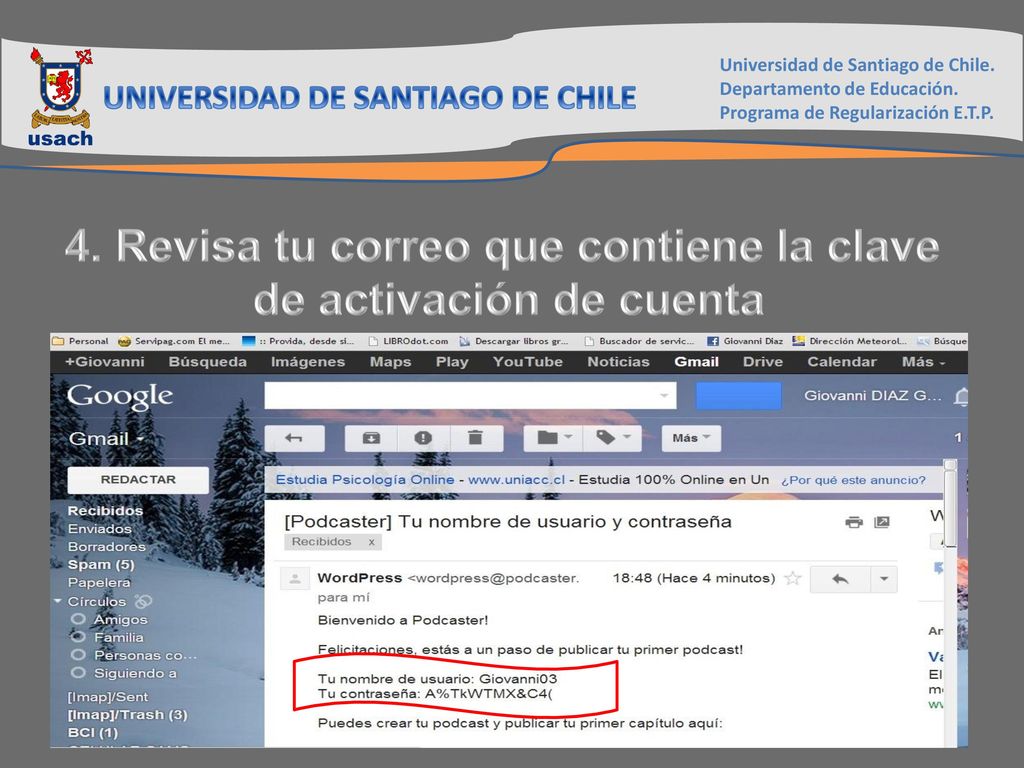Click the REDACTAR compose button
The image size is (1024, 768).
click(138, 480)
